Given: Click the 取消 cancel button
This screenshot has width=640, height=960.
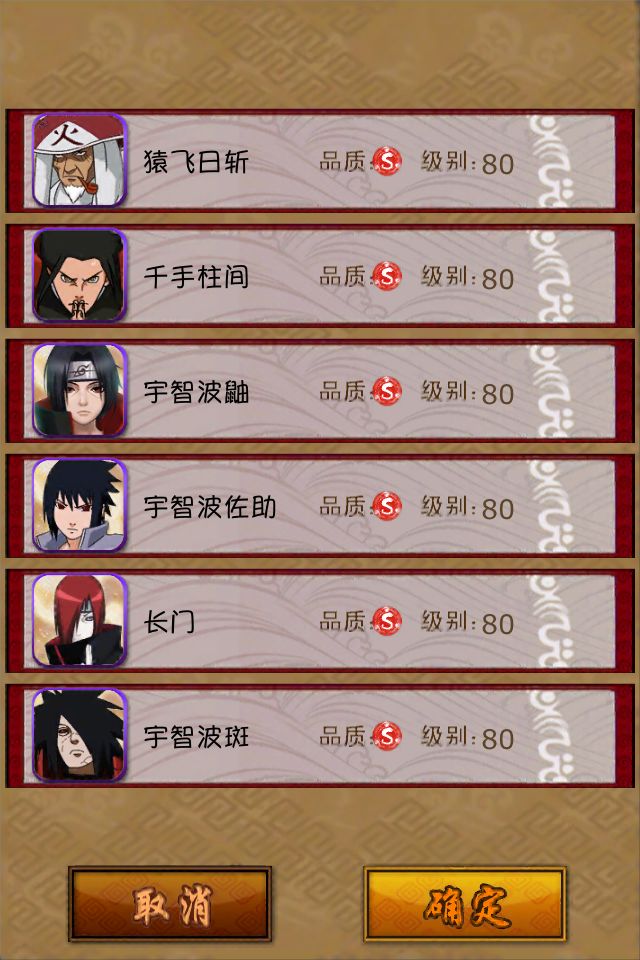Looking at the screenshot, I should (x=170, y=904).
